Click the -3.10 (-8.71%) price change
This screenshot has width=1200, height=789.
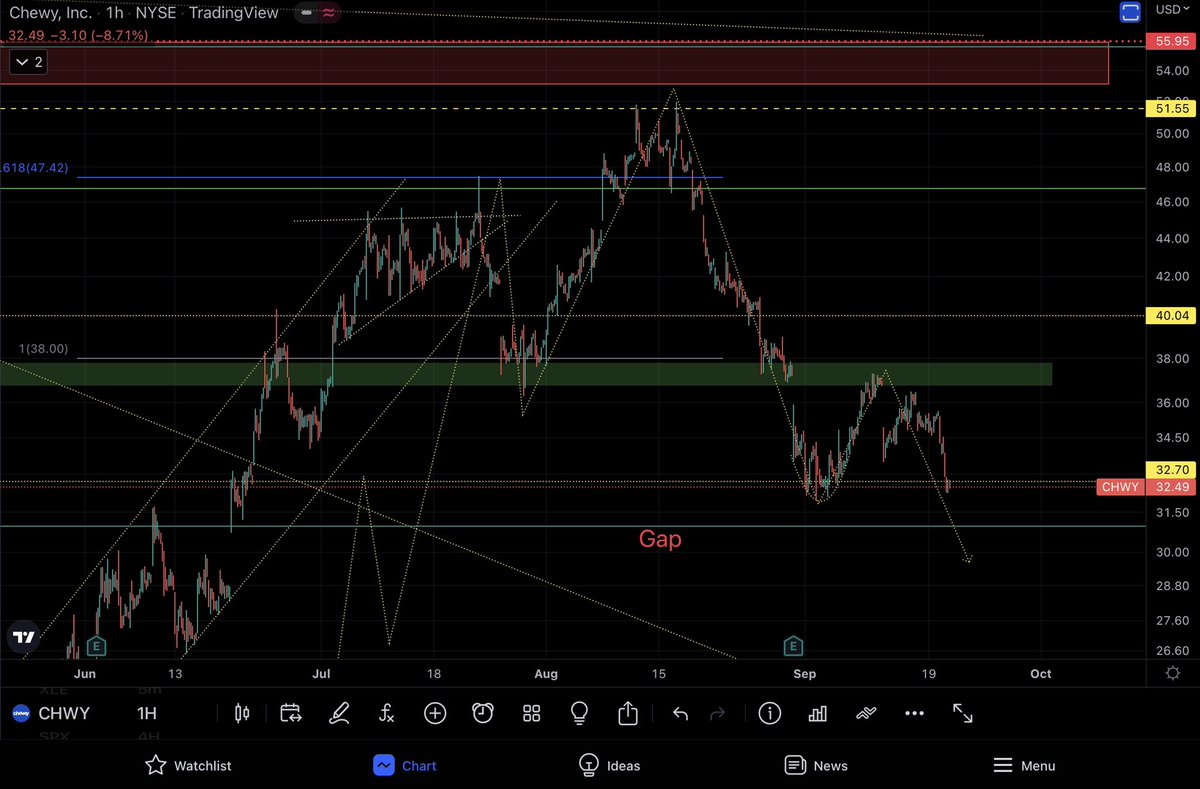[99, 35]
